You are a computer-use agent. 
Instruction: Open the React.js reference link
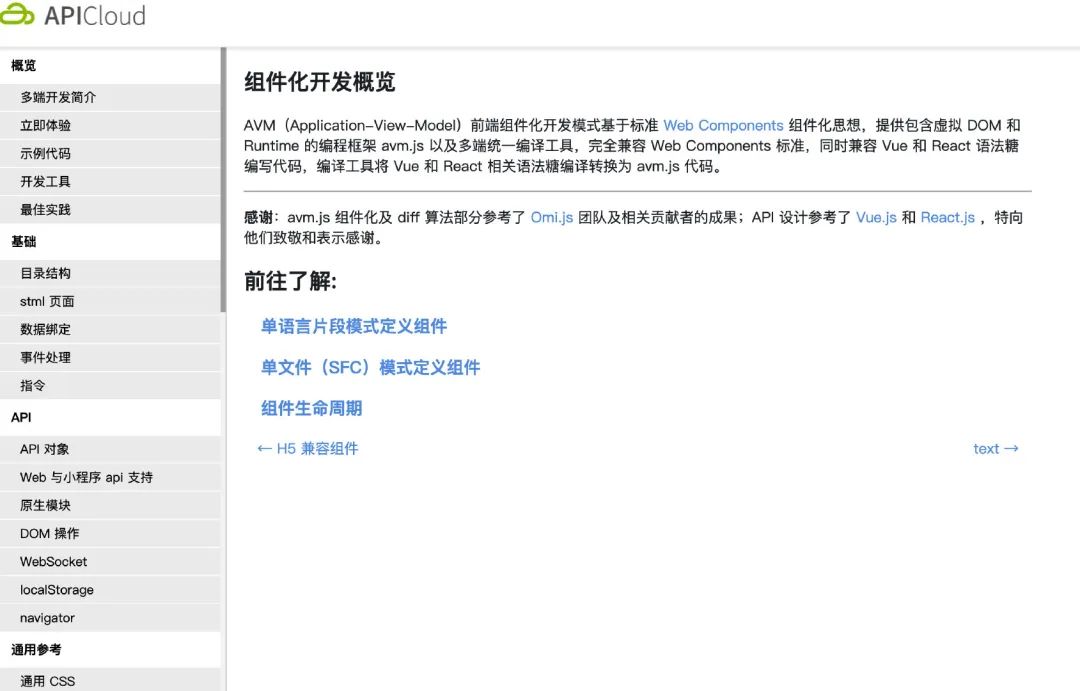pyautogui.click(x=948, y=217)
